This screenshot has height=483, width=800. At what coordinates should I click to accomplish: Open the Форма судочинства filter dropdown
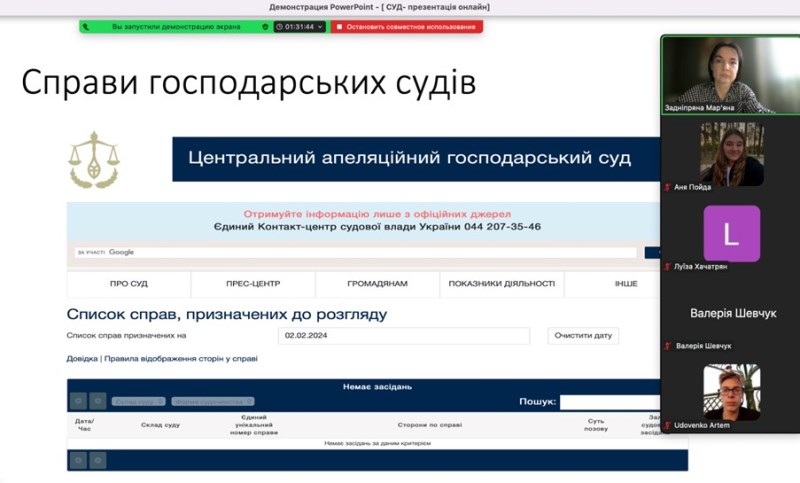pos(213,402)
